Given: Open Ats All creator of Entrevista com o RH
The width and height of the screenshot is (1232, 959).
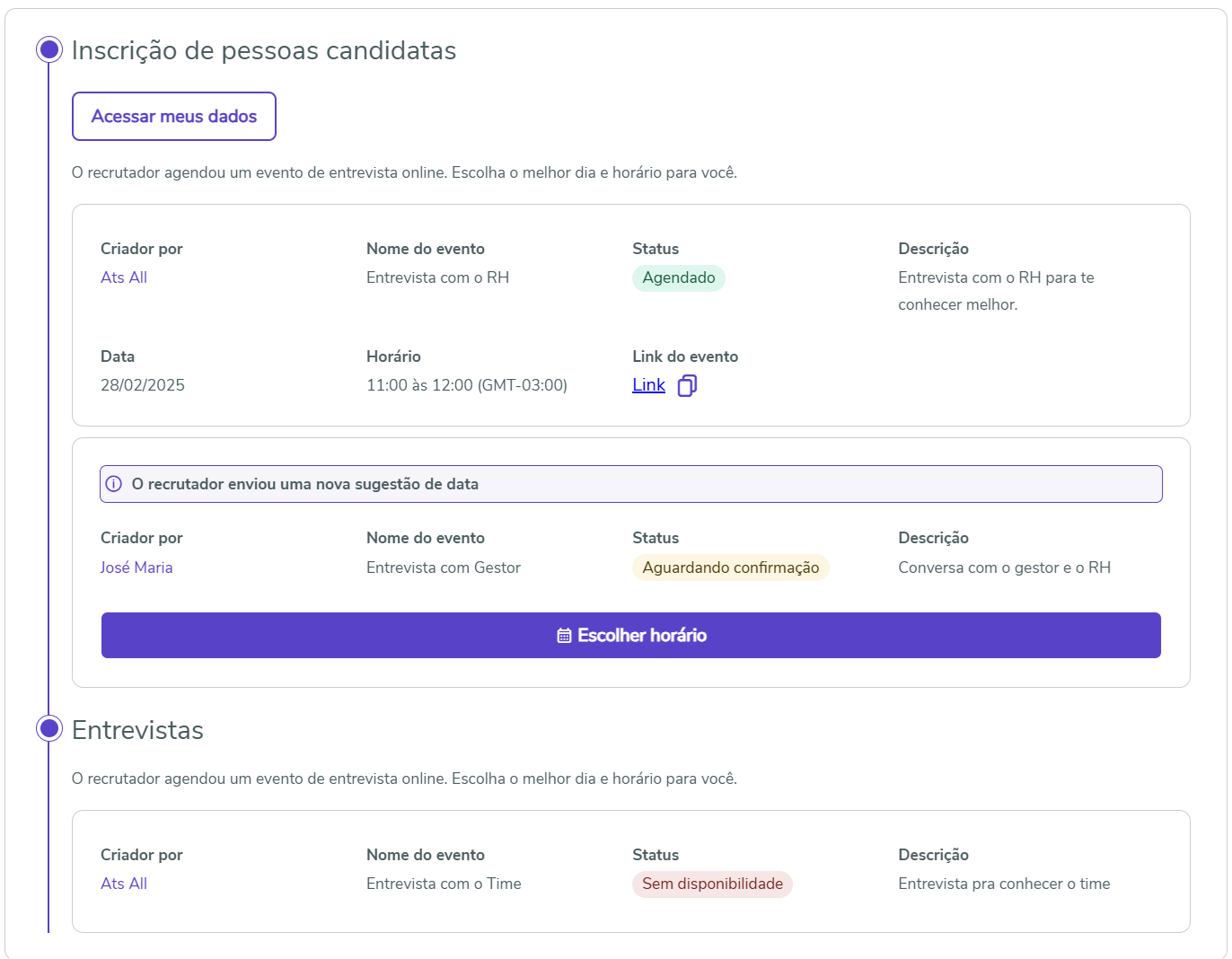Looking at the screenshot, I should click(124, 277).
